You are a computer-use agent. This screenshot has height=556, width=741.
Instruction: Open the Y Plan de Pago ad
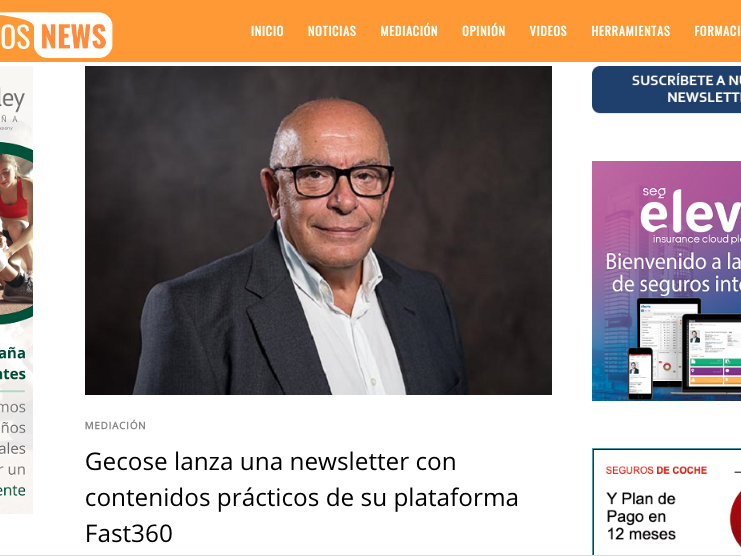click(641, 516)
